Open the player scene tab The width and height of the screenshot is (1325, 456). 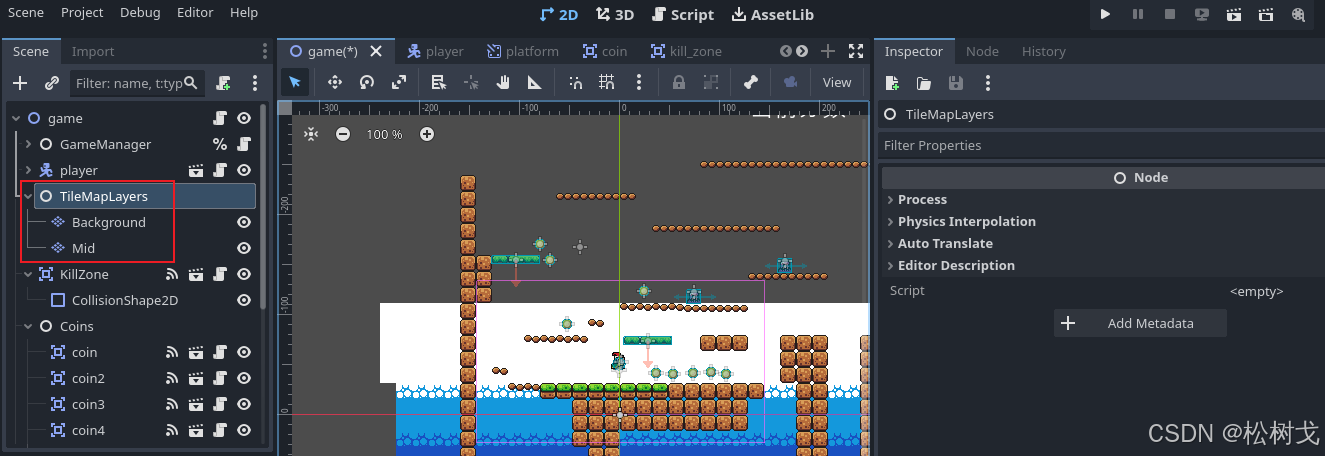(x=435, y=51)
